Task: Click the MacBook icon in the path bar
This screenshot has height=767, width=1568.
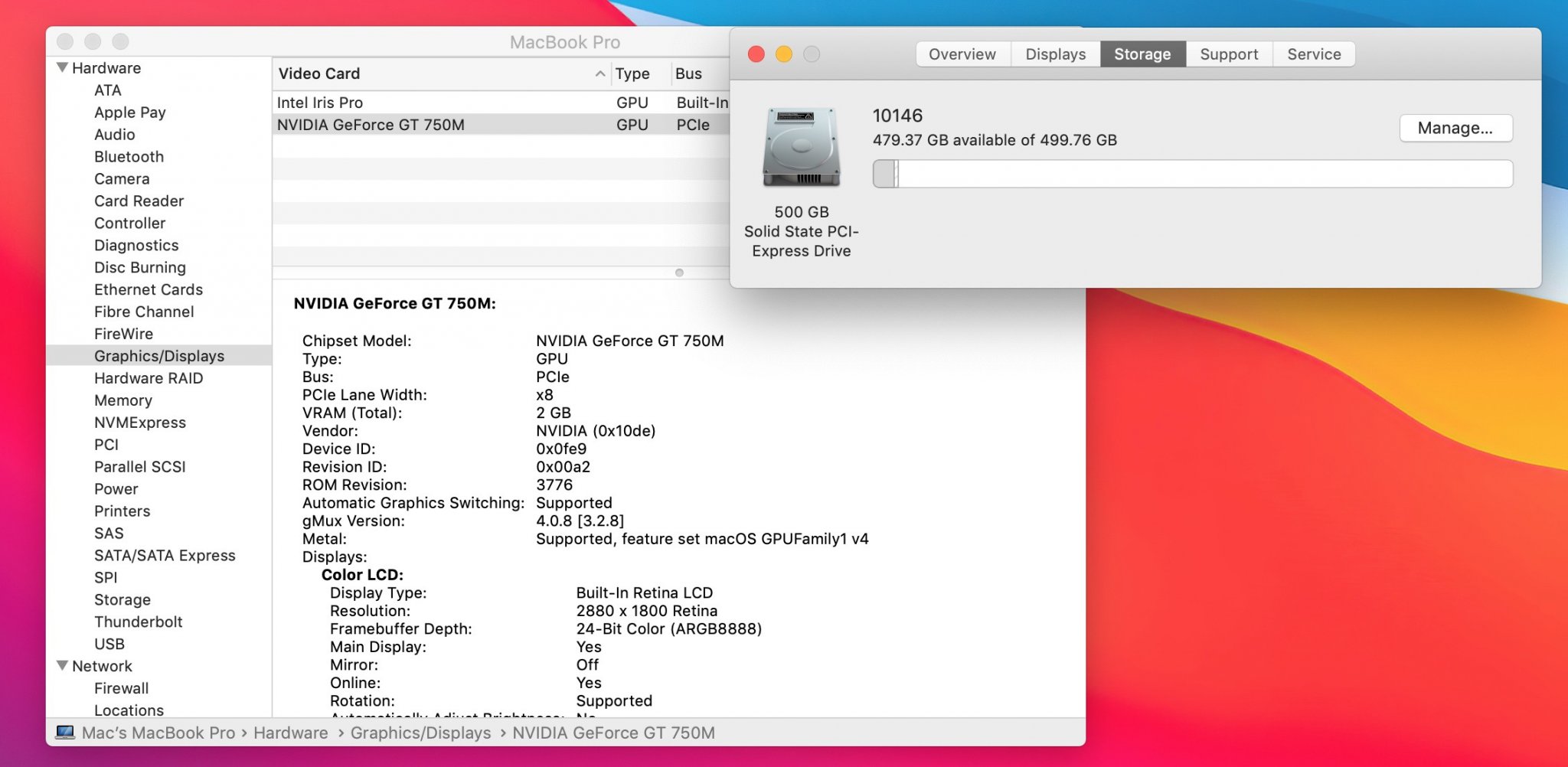Action: (65, 733)
